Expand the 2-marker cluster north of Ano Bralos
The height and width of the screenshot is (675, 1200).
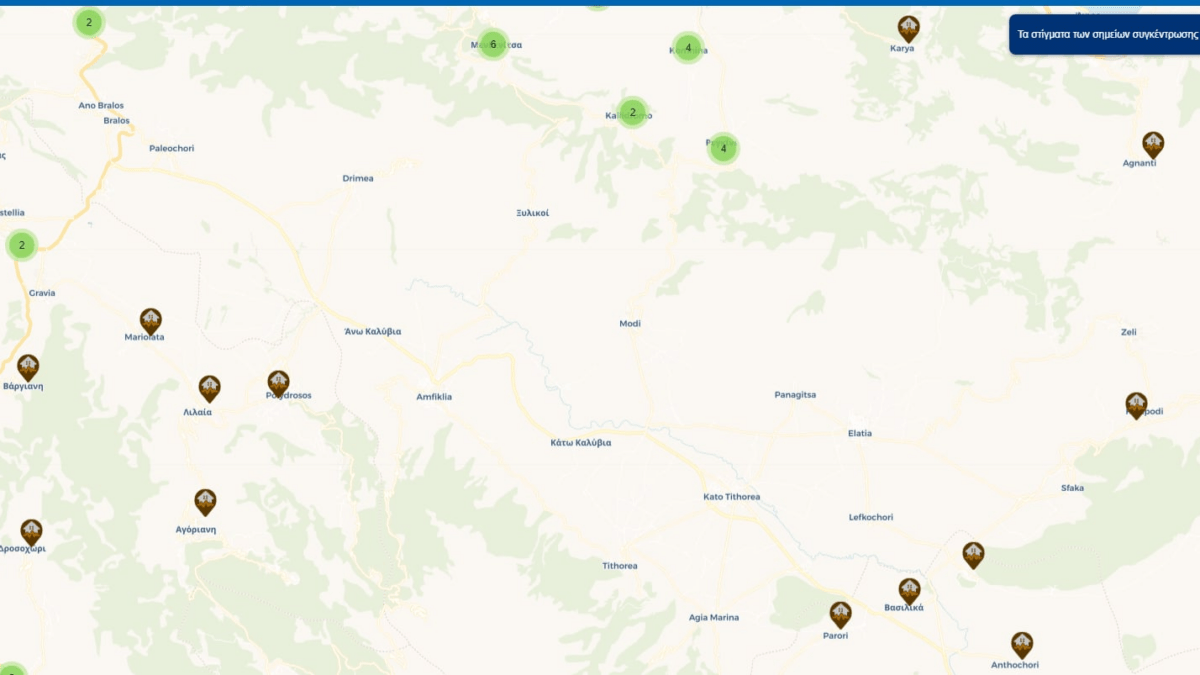[89, 22]
